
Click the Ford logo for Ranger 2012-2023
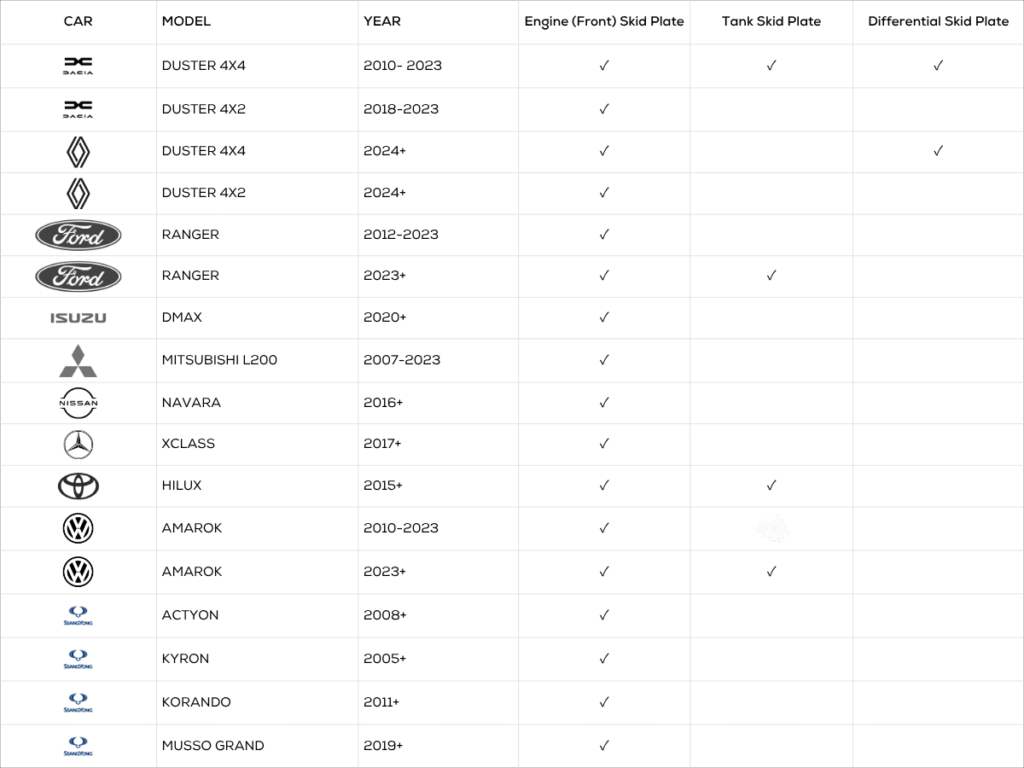78,235
